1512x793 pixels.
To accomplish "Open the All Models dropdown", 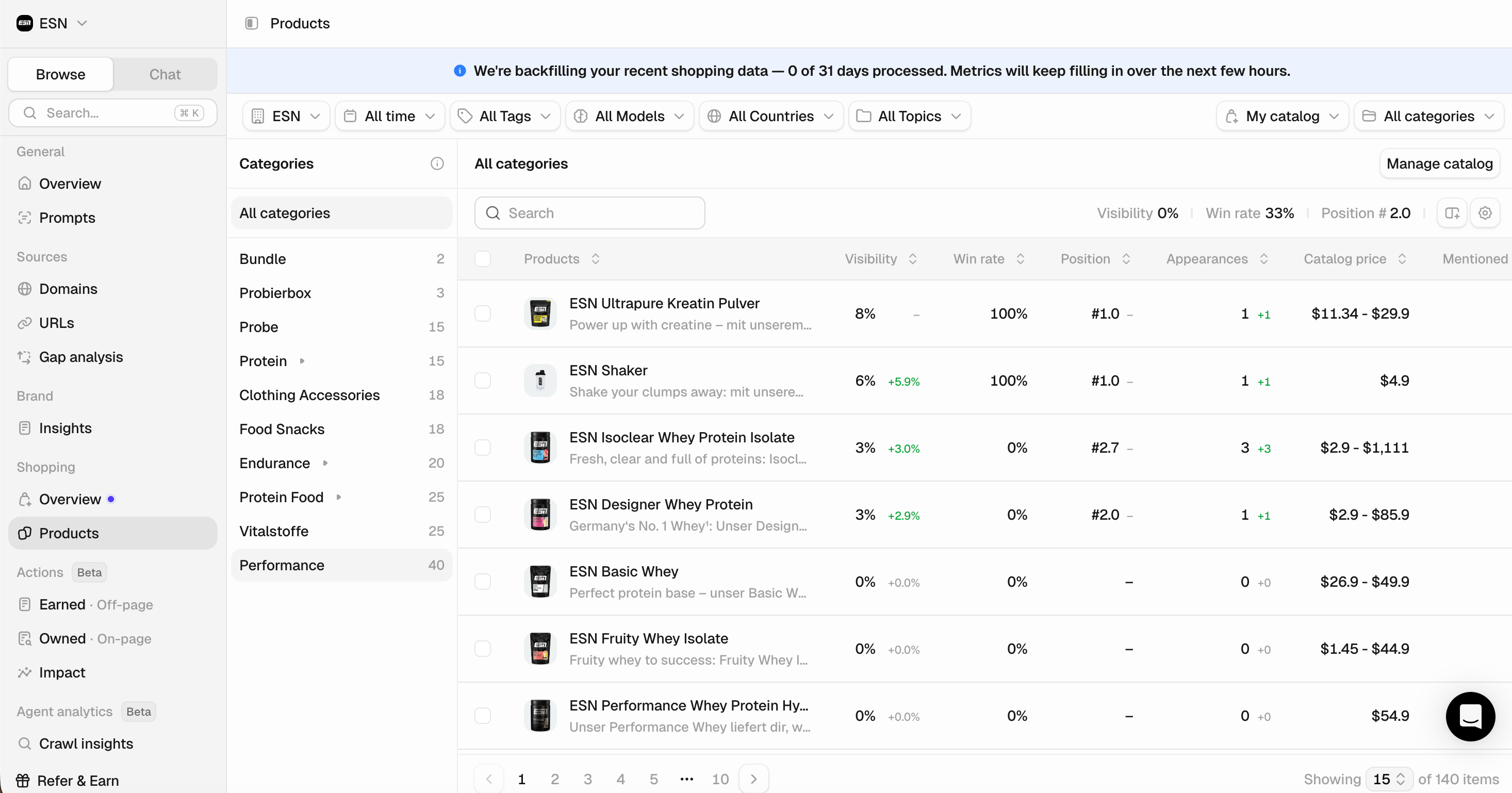I will [x=629, y=116].
